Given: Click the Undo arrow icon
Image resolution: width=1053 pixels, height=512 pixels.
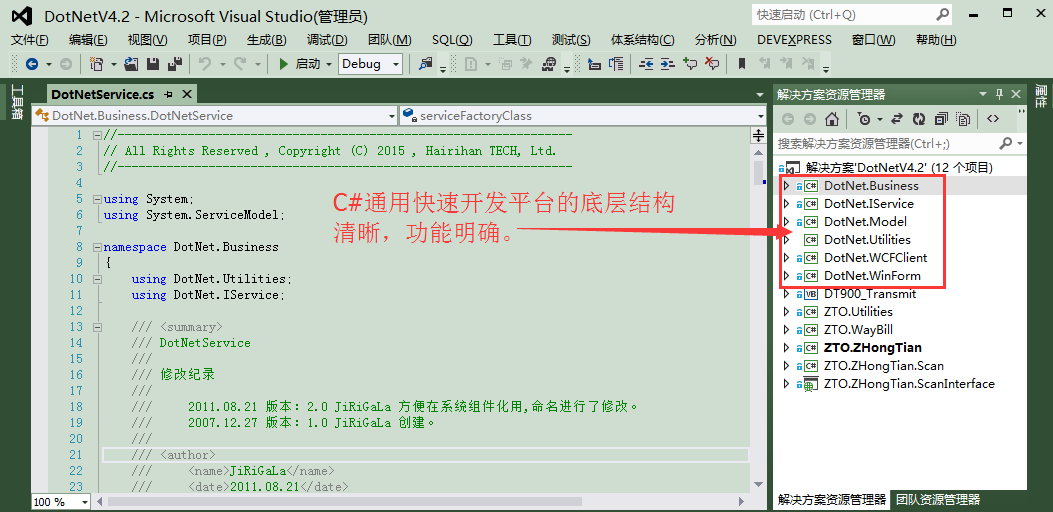Looking at the screenshot, I should [205, 65].
